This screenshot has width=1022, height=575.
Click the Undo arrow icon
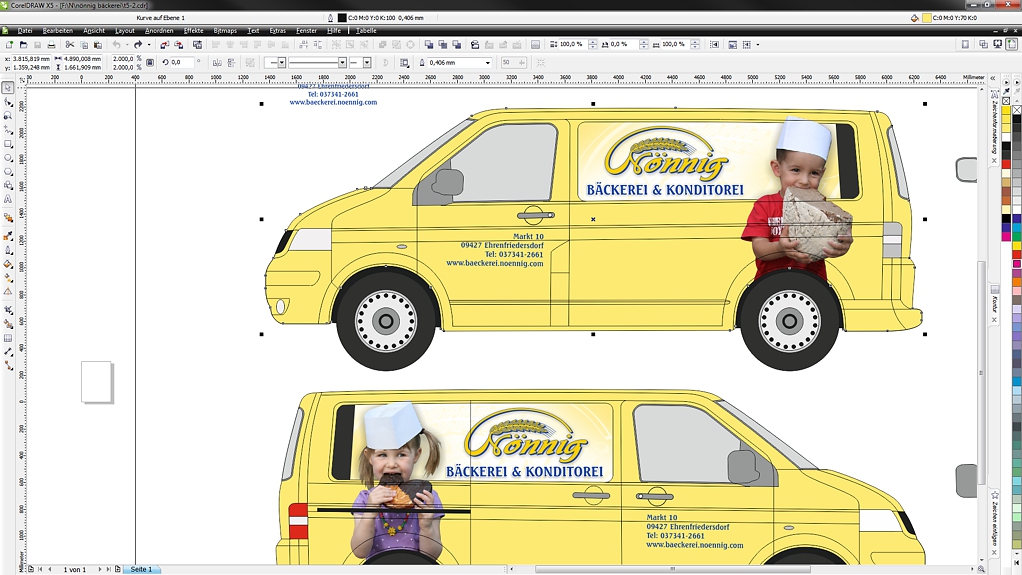tap(117, 45)
